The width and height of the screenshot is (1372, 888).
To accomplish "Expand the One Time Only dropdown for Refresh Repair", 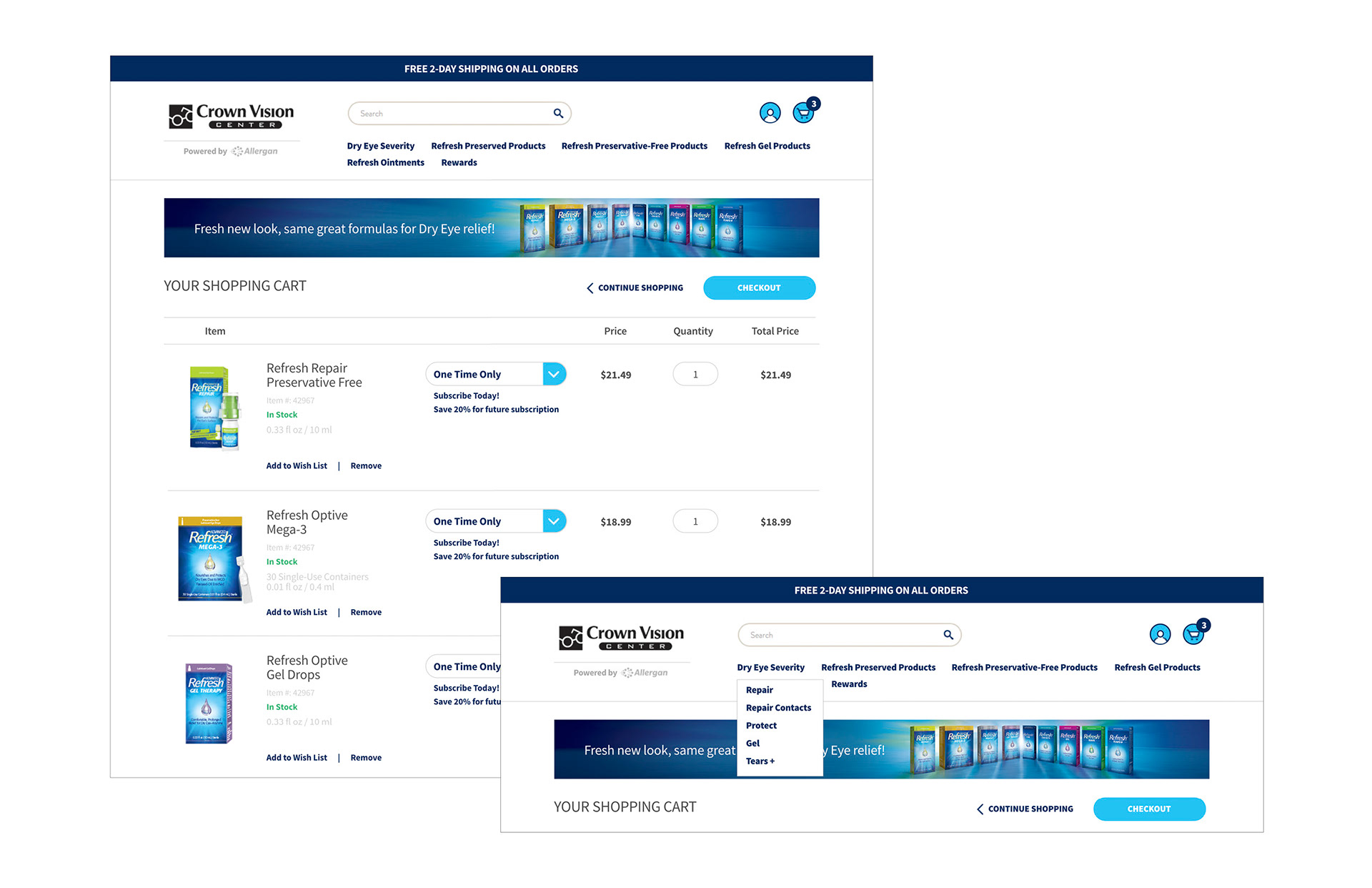I will [554, 374].
